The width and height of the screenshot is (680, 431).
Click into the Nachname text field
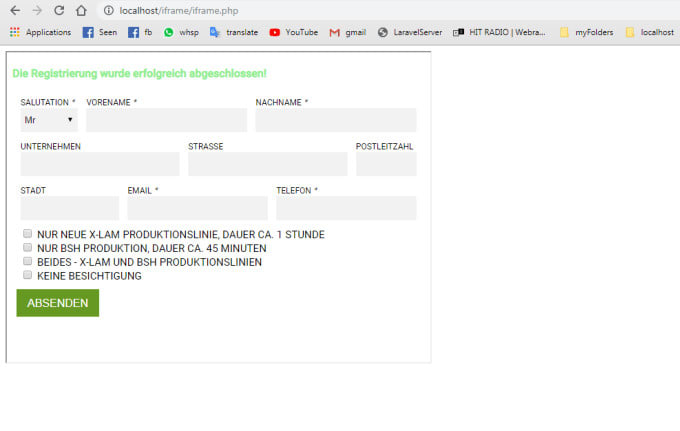(336, 120)
